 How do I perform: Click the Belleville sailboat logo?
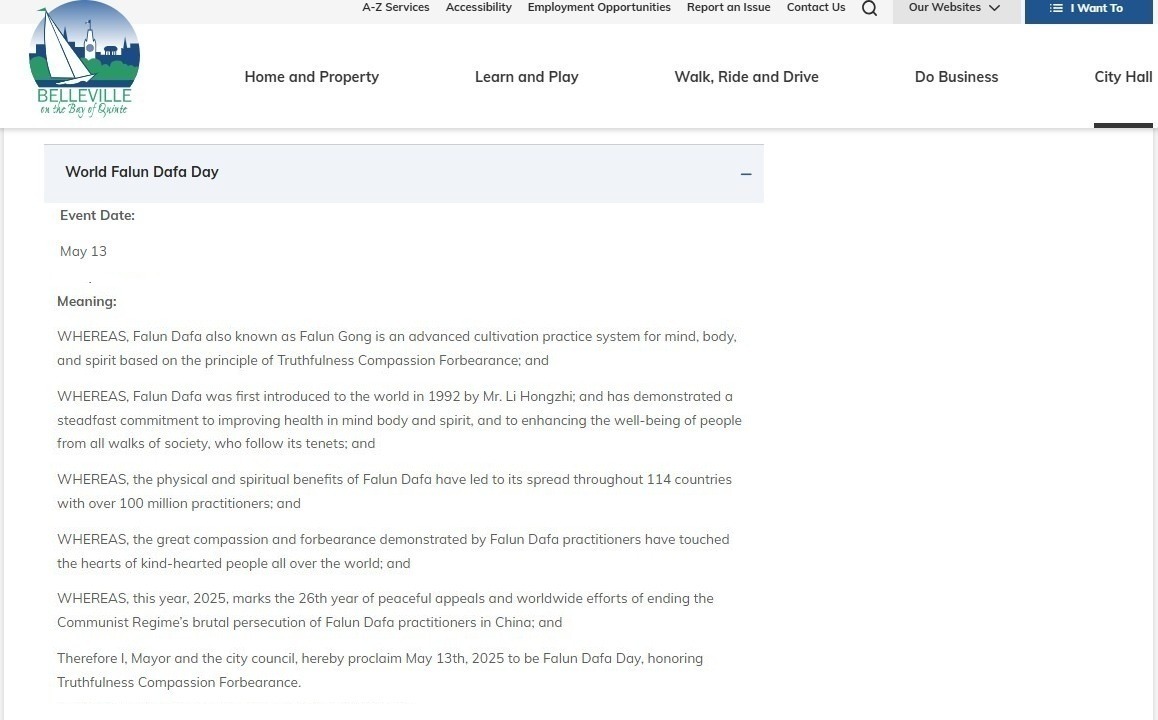click(x=84, y=62)
